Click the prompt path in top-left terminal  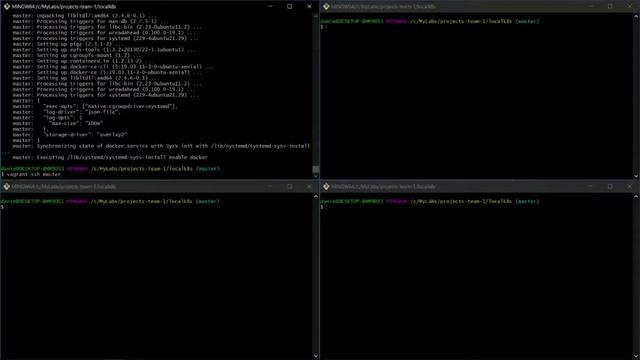[141, 169]
